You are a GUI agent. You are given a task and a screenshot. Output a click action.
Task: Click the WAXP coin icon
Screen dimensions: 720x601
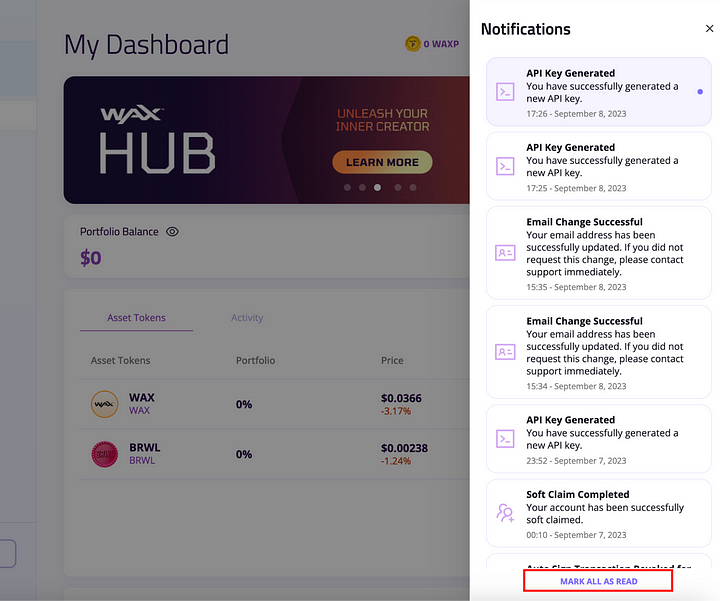412,44
